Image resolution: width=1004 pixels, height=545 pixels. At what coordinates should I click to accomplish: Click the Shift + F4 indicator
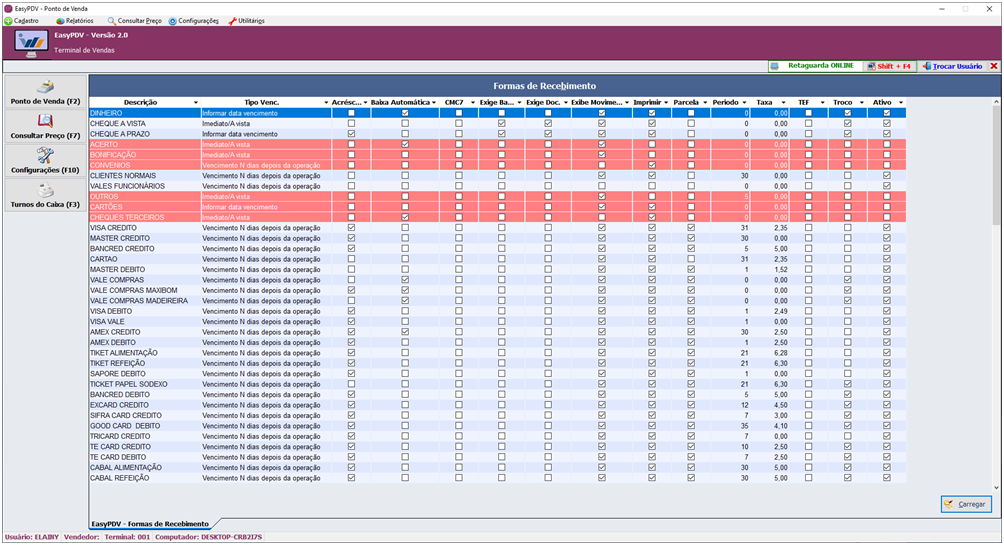(x=889, y=66)
